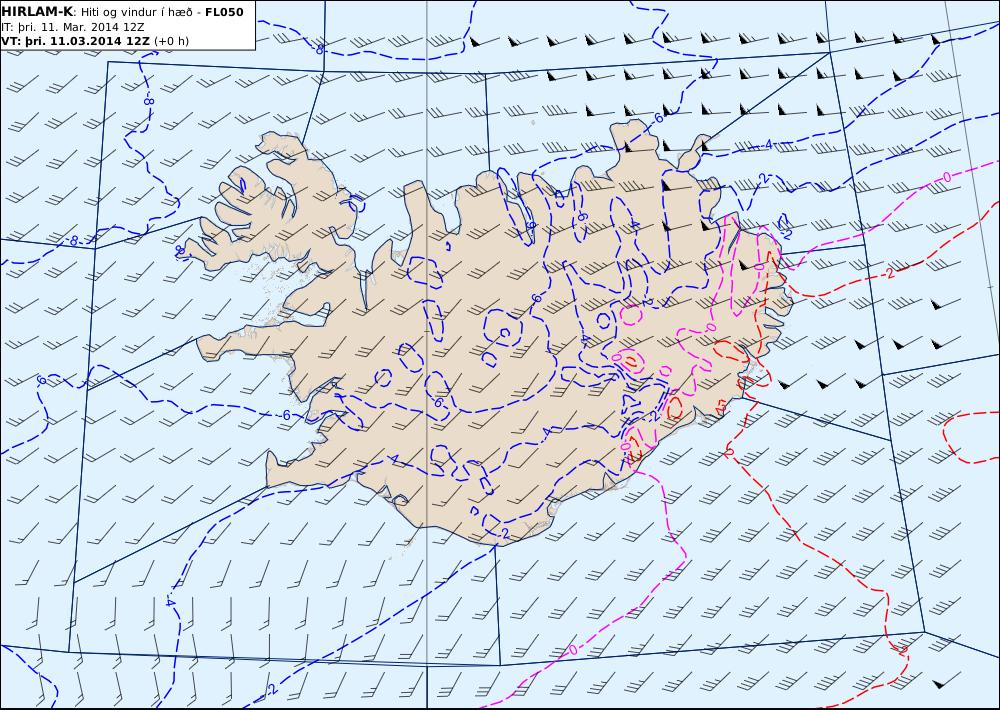The height and width of the screenshot is (710, 1000).
Task: Click the 'VT: þri. 11.03.2014 12Z' valid time
Action: click(x=76, y=41)
